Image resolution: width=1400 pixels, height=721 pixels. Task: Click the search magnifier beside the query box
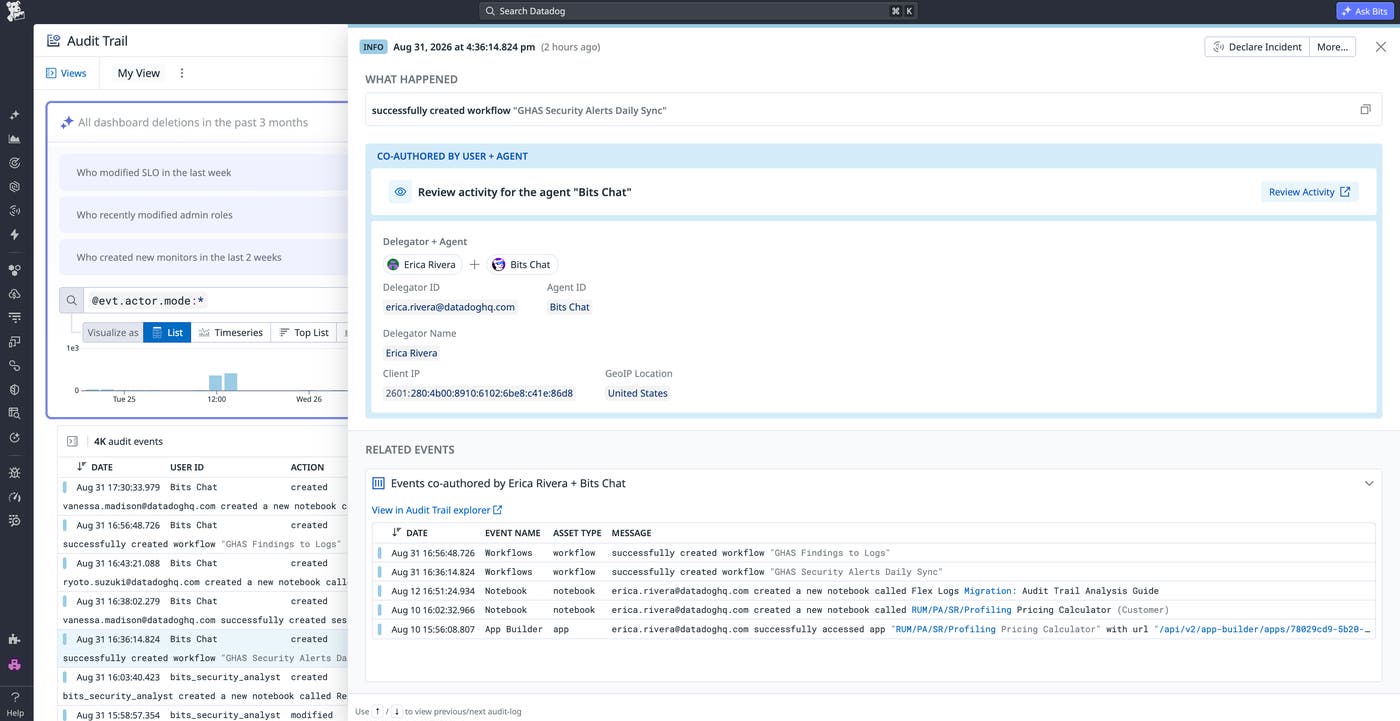click(72, 300)
